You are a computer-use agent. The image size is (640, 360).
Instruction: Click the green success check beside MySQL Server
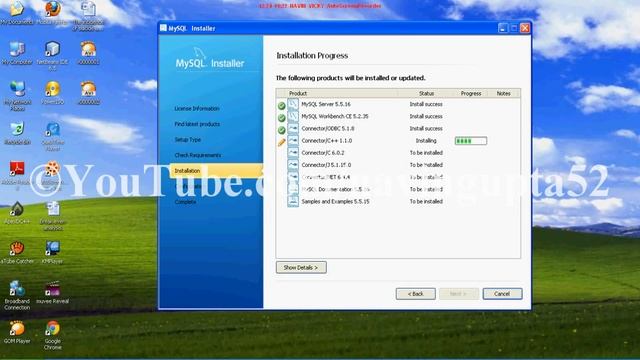click(281, 106)
